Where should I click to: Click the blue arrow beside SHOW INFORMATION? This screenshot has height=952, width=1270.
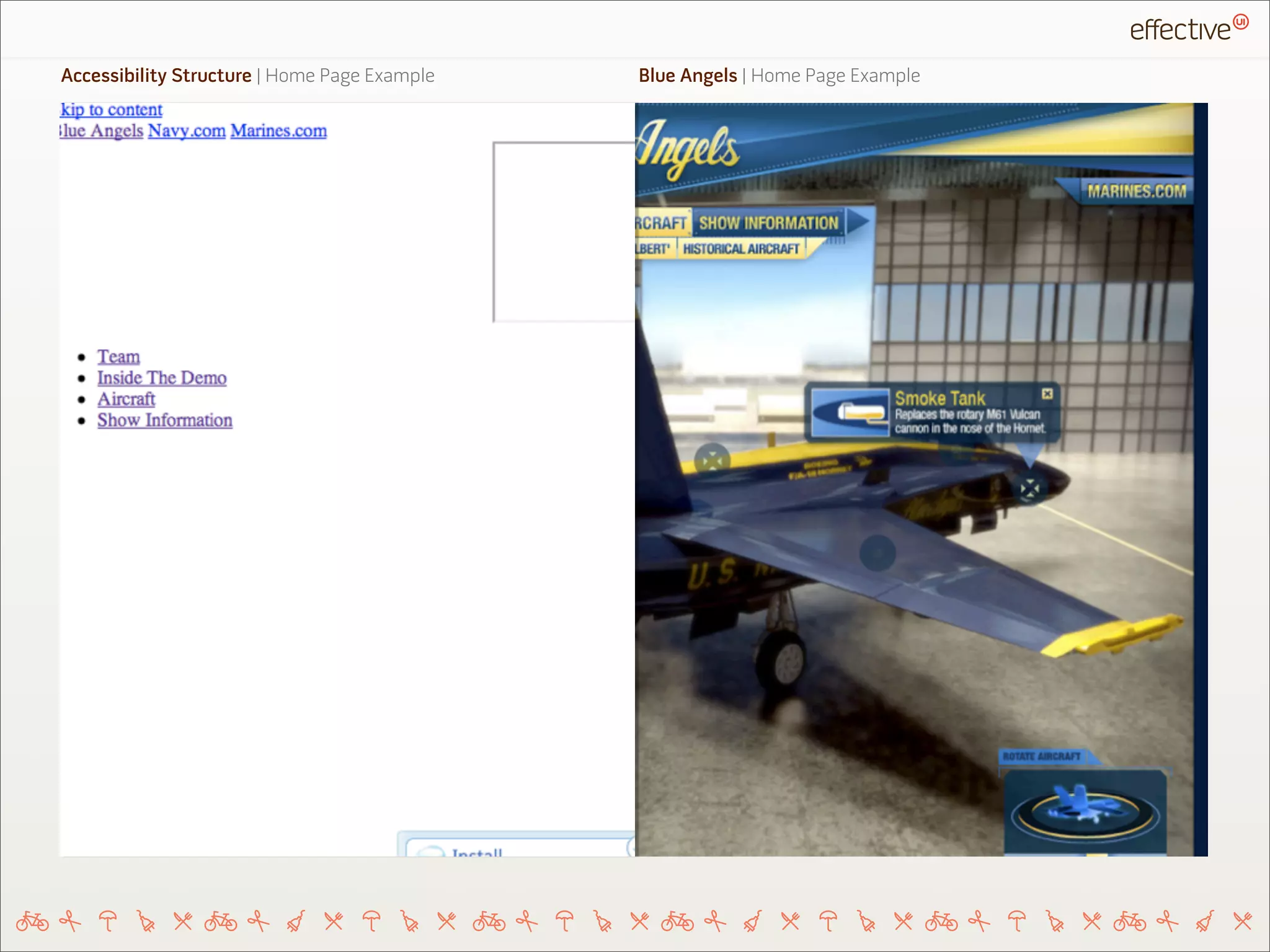tap(859, 221)
